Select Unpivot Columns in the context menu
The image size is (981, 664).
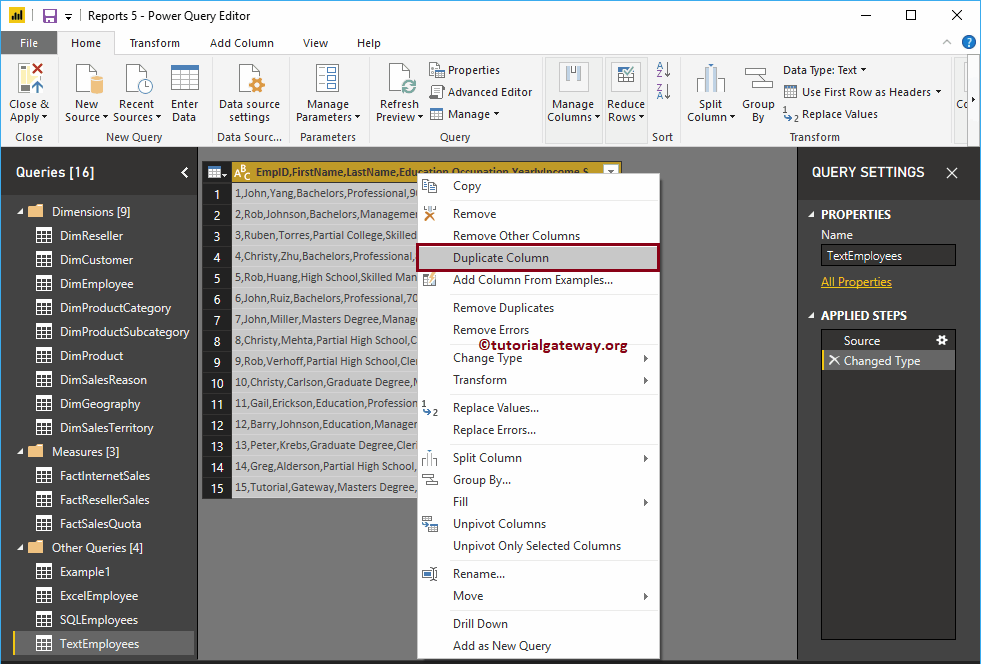pyautogui.click(x=499, y=524)
